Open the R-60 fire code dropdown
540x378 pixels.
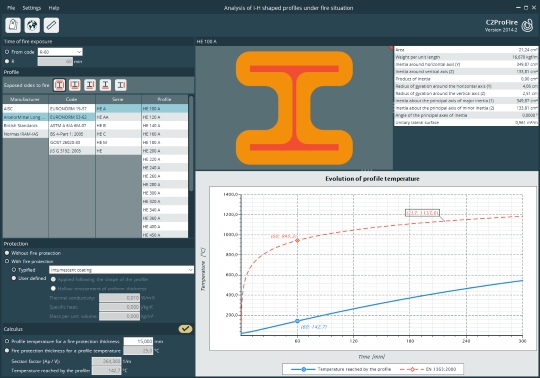tap(60, 52)
